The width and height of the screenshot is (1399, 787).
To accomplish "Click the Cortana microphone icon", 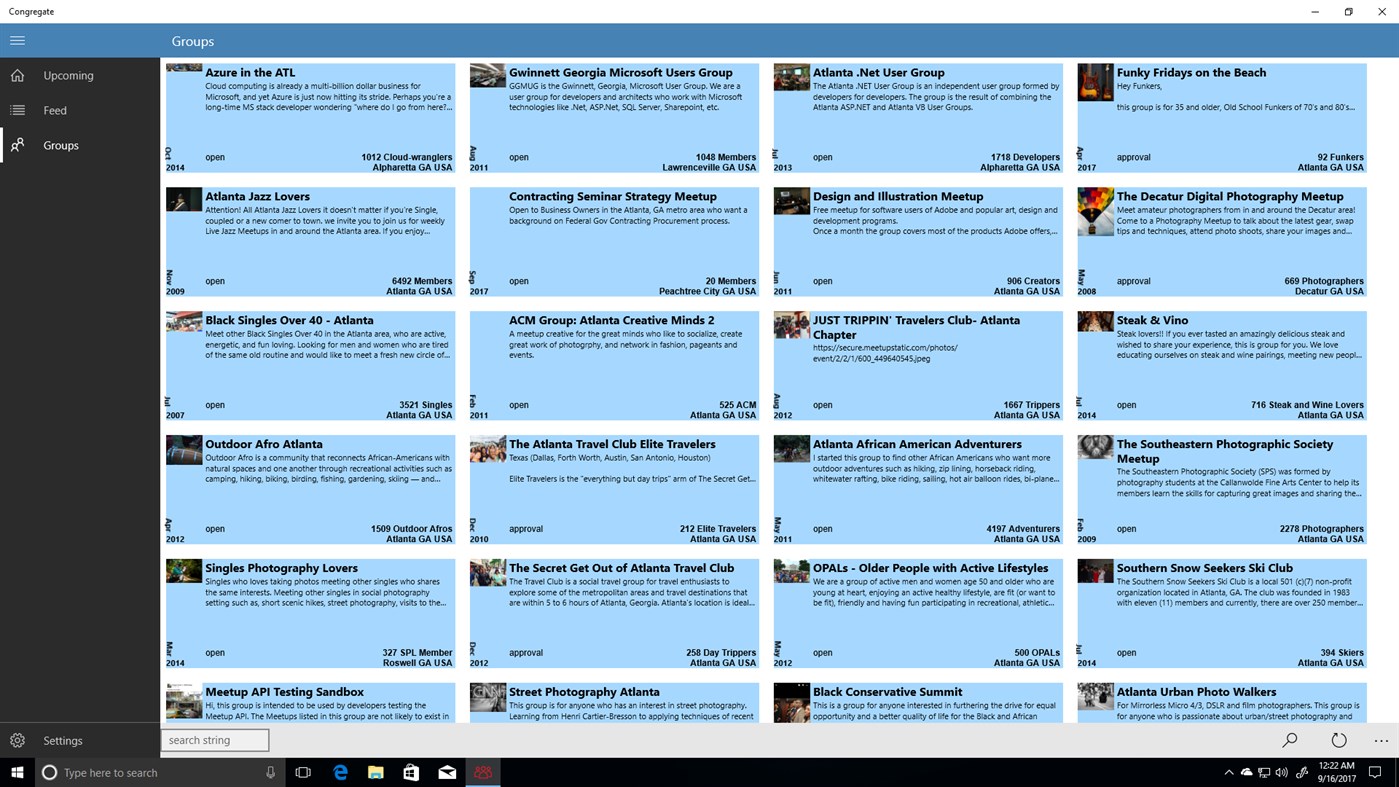I will pyautogui.click(x=270, y=772).
